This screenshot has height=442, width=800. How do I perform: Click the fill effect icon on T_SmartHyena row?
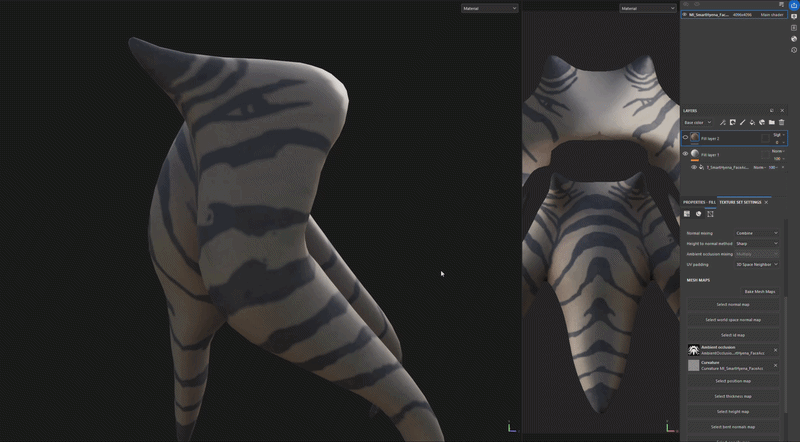(x=702, y=167)
